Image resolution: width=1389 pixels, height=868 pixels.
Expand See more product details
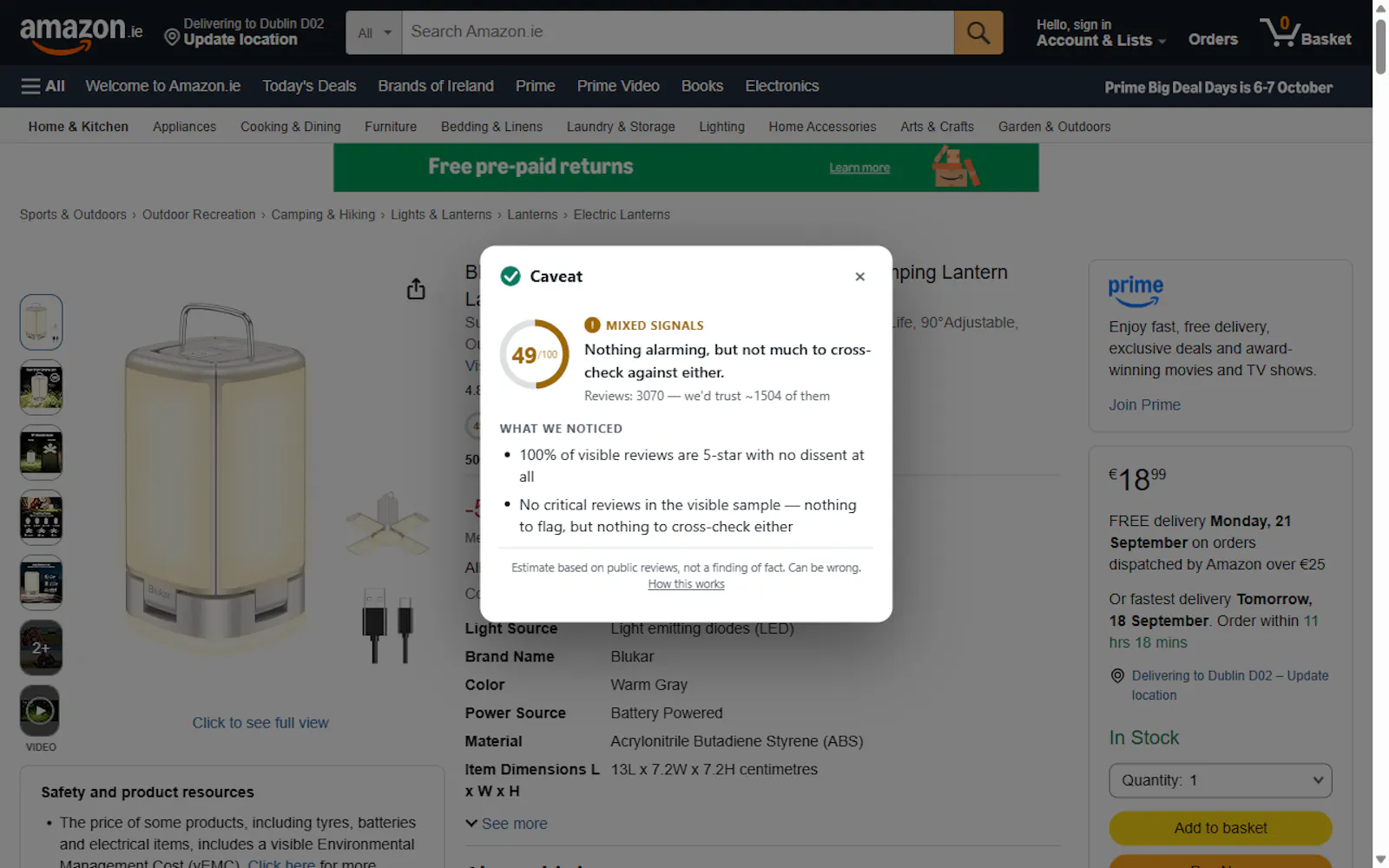tap(506, 824)
